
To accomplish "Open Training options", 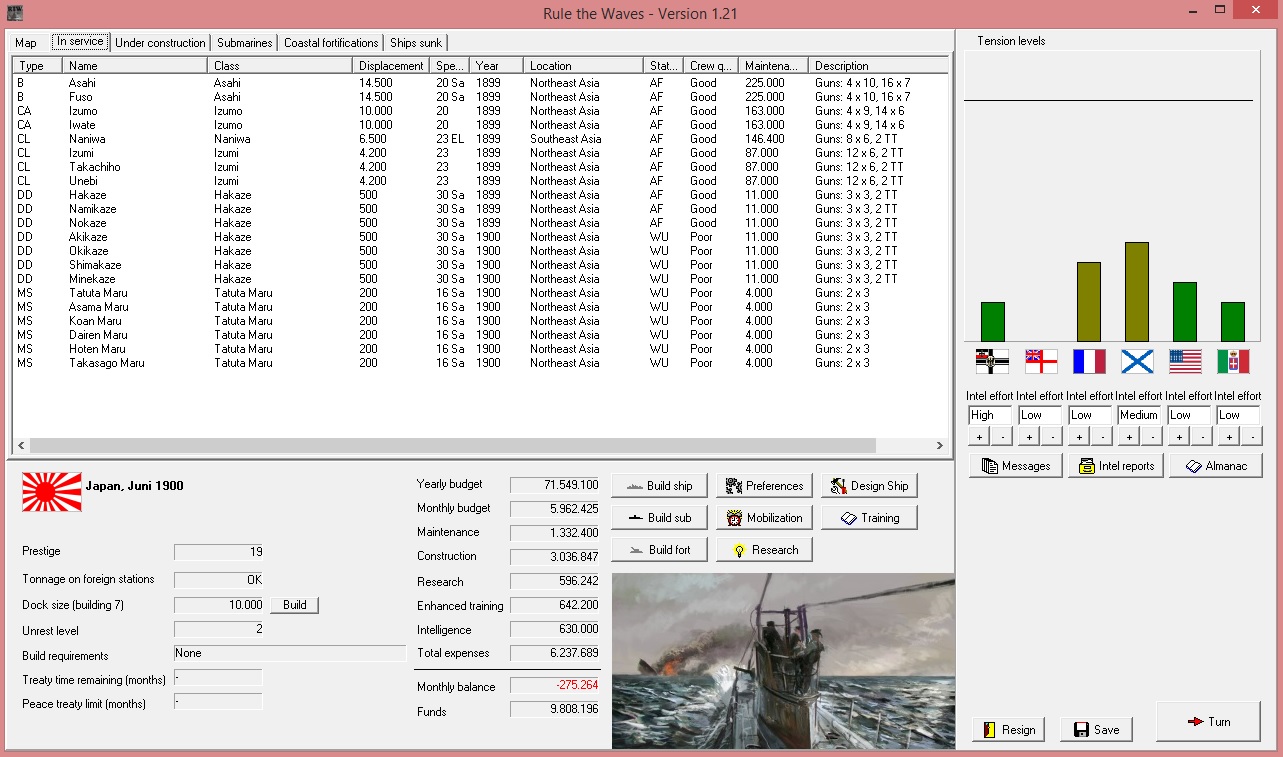I will (x=869, y=518).
